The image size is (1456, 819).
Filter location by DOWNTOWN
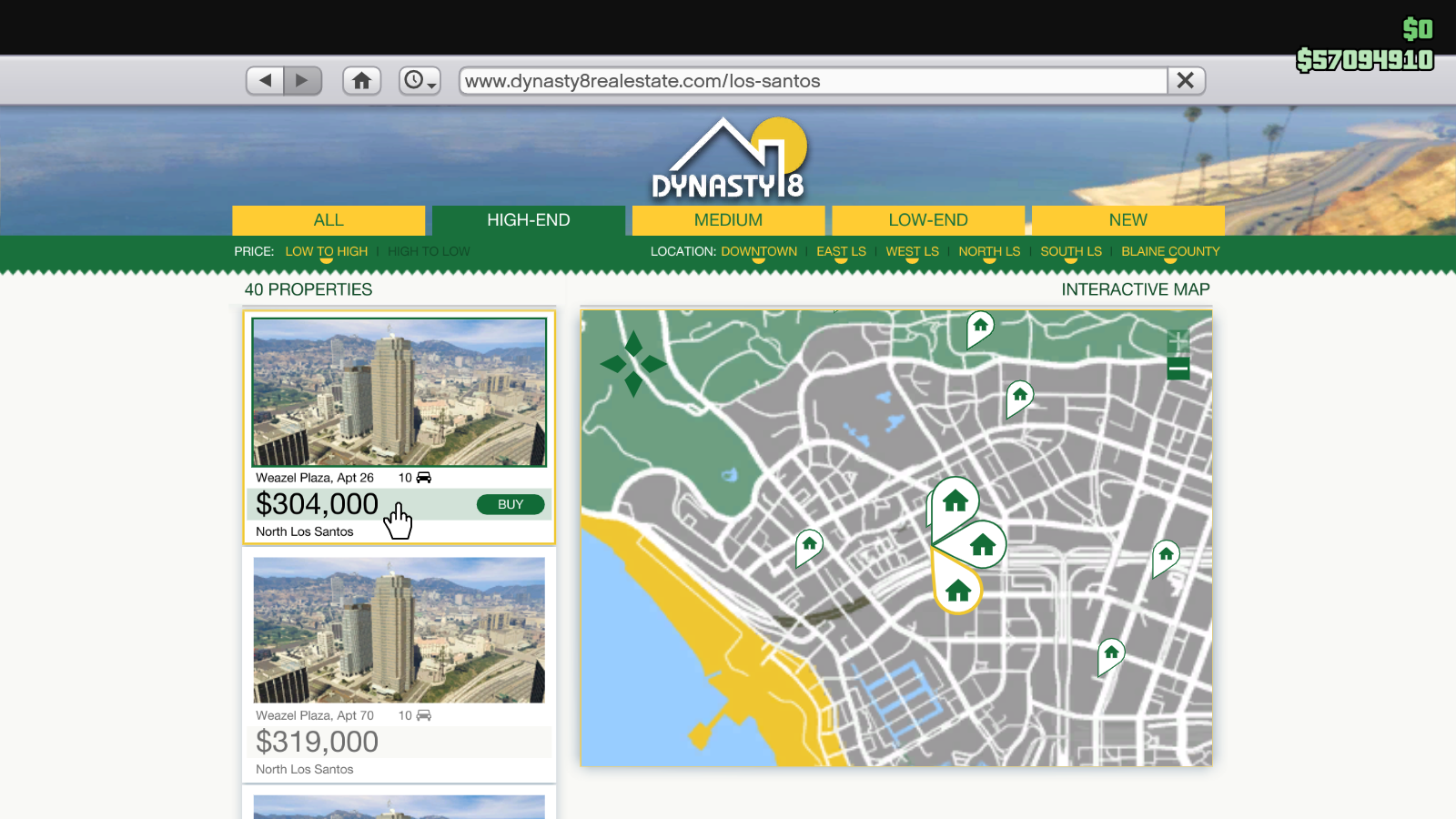[759, 251]
